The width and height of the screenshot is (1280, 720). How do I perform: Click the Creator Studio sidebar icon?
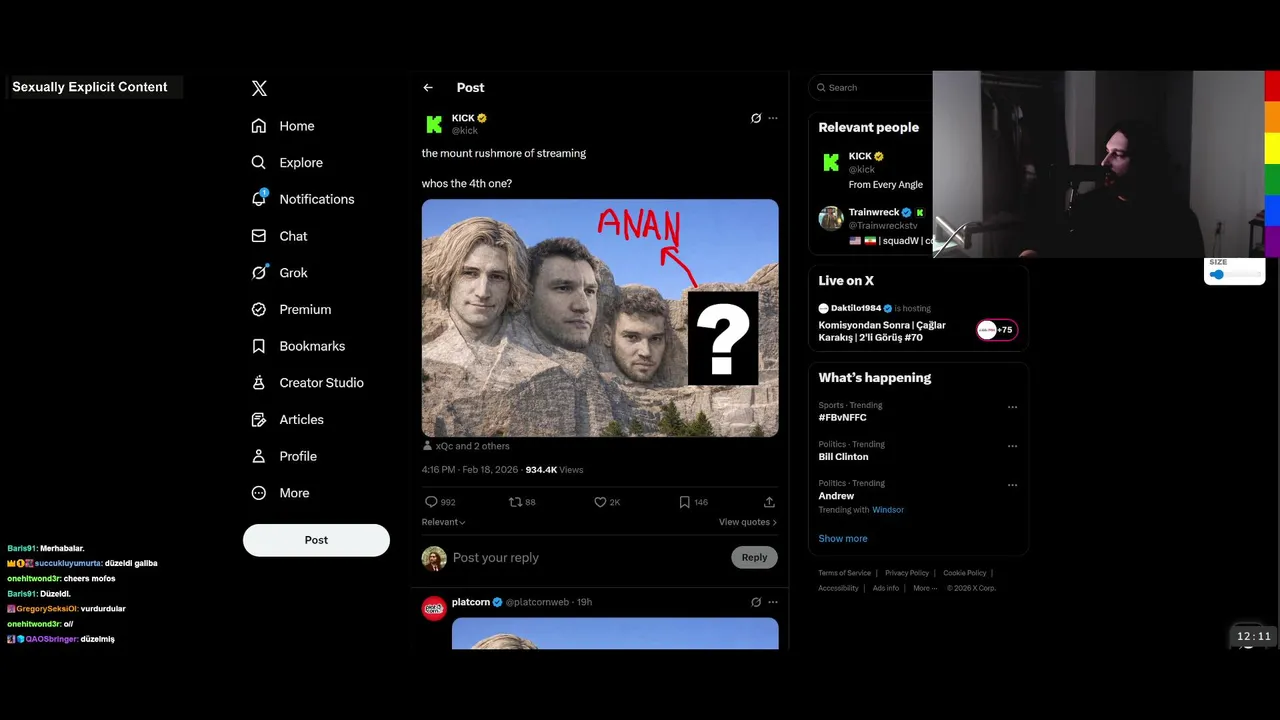click(x=259, y=383)
